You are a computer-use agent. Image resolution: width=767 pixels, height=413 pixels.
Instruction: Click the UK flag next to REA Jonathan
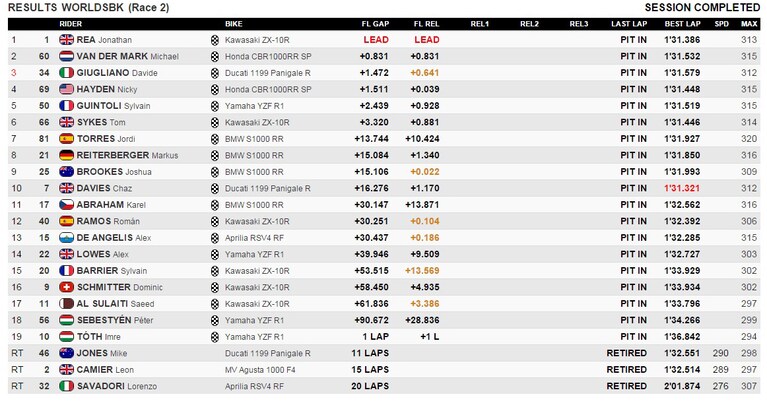(66, 40)
